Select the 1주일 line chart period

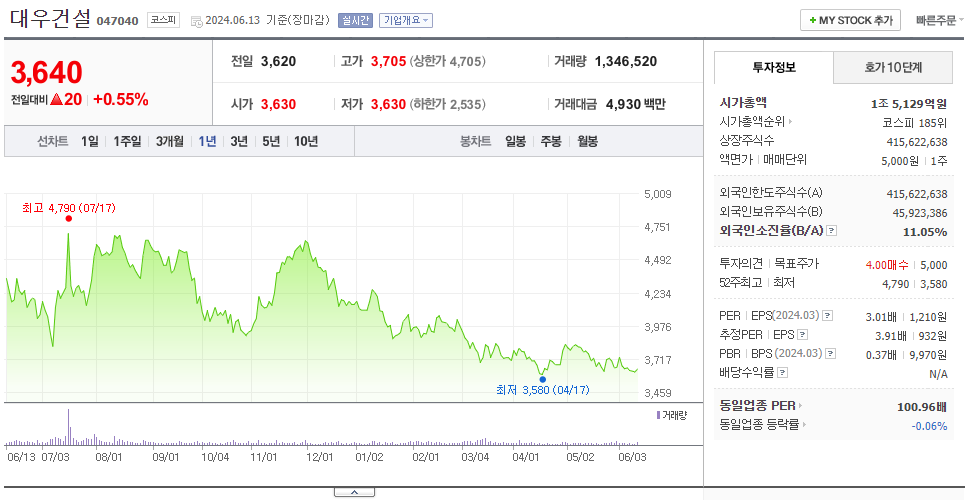tap(127, 141)
